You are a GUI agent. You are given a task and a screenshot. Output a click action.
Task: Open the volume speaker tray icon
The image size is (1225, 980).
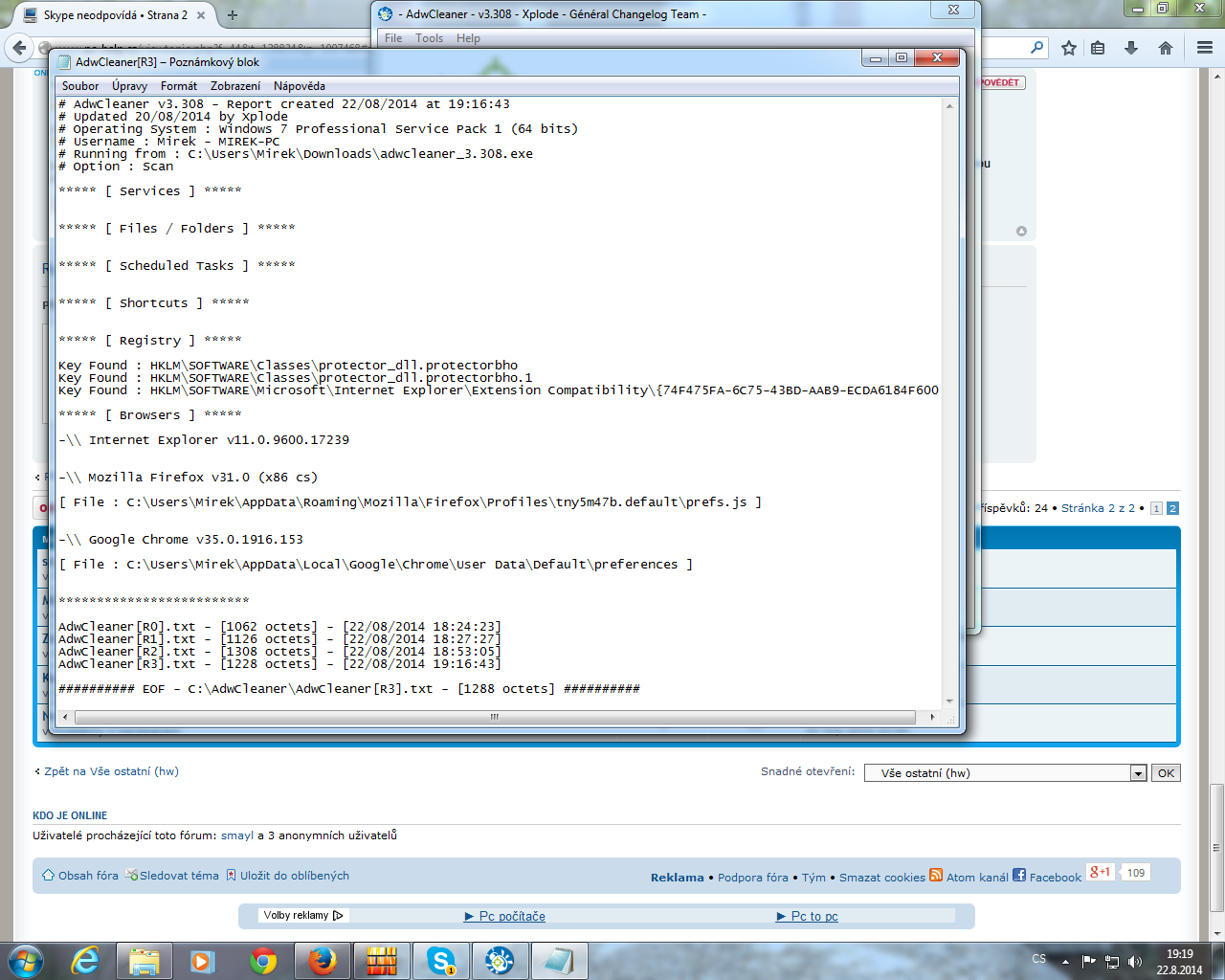(x=1135, y=962)
